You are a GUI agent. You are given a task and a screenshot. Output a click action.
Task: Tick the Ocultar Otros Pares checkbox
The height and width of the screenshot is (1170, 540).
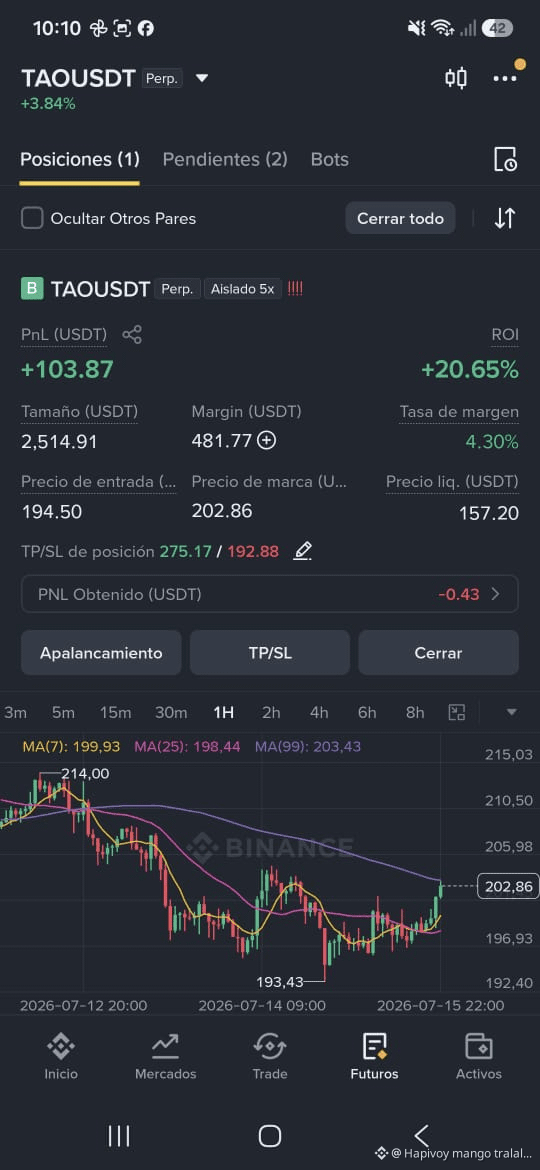(32, 219)
